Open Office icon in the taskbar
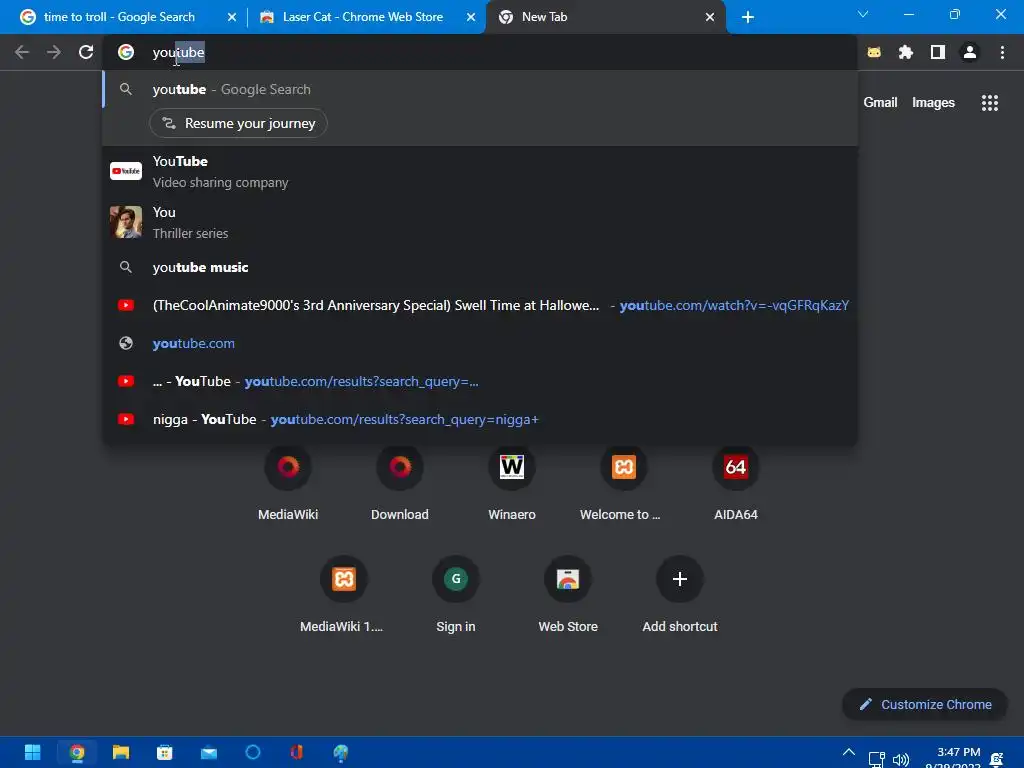The height and width of the screenshot is (768, 1024). click(x=297, y=753)
